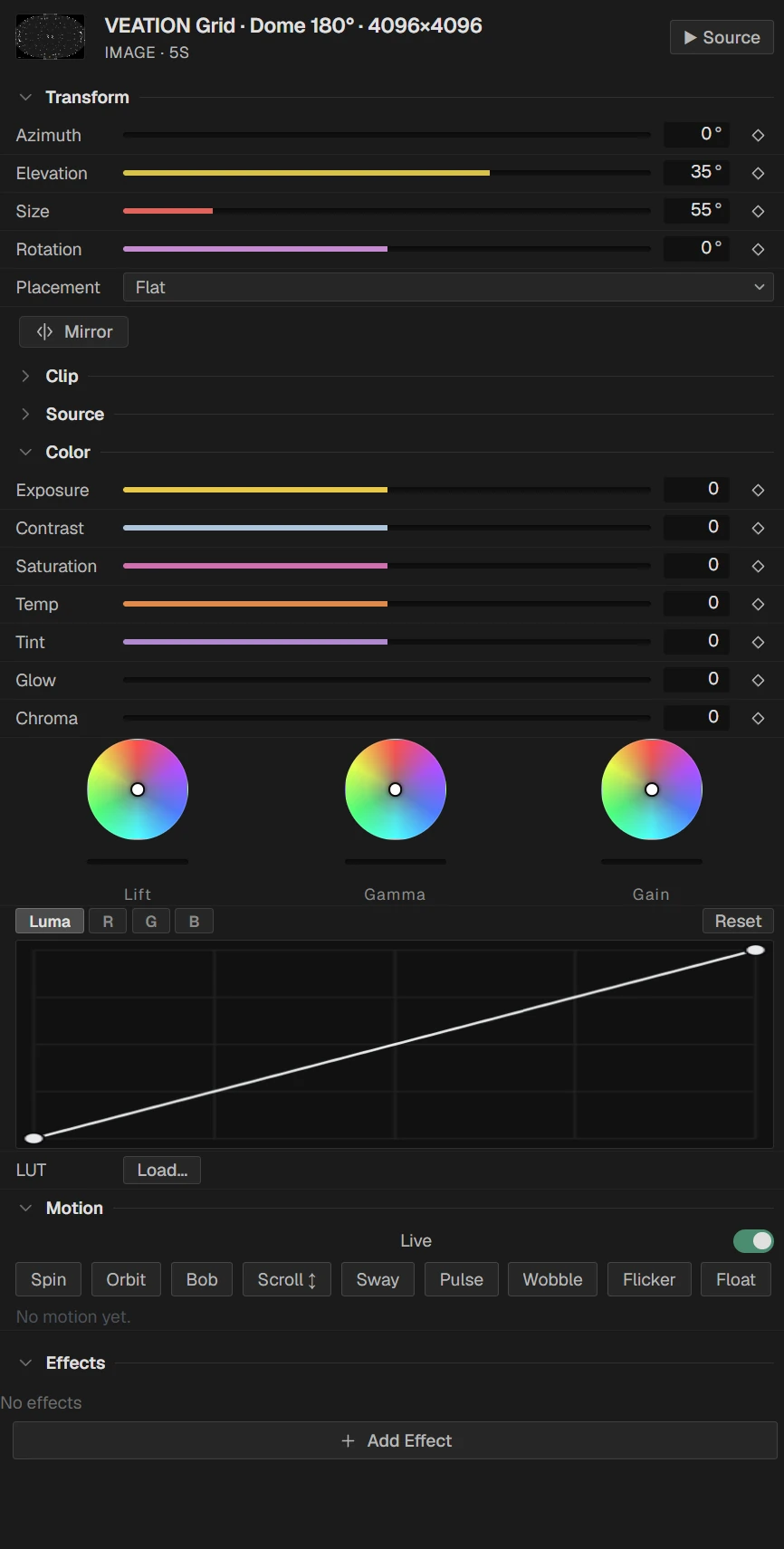The width and height of the screenshot is (784, 1549).
Task: Click the Azimuth keyframe diamond icon
Action: point(758,135)
